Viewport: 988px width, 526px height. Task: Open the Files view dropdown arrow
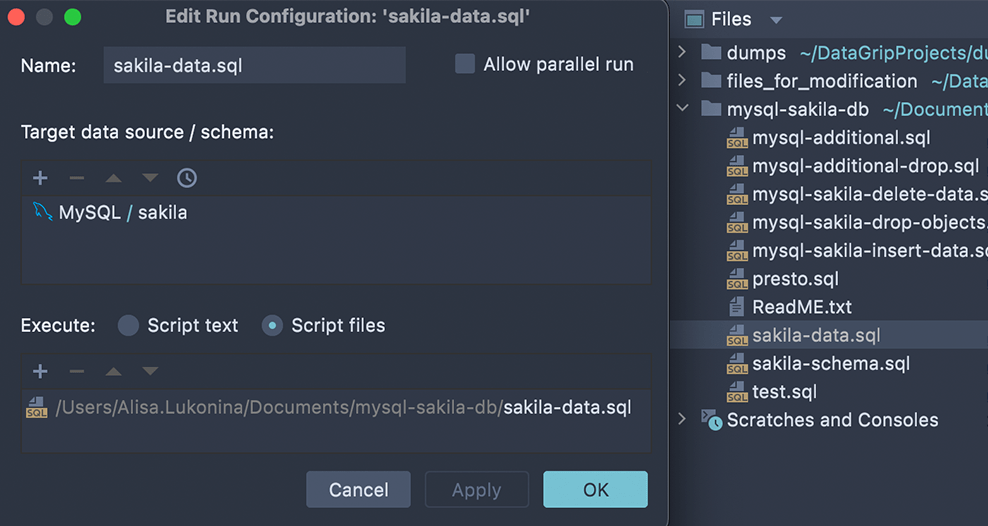776,20
